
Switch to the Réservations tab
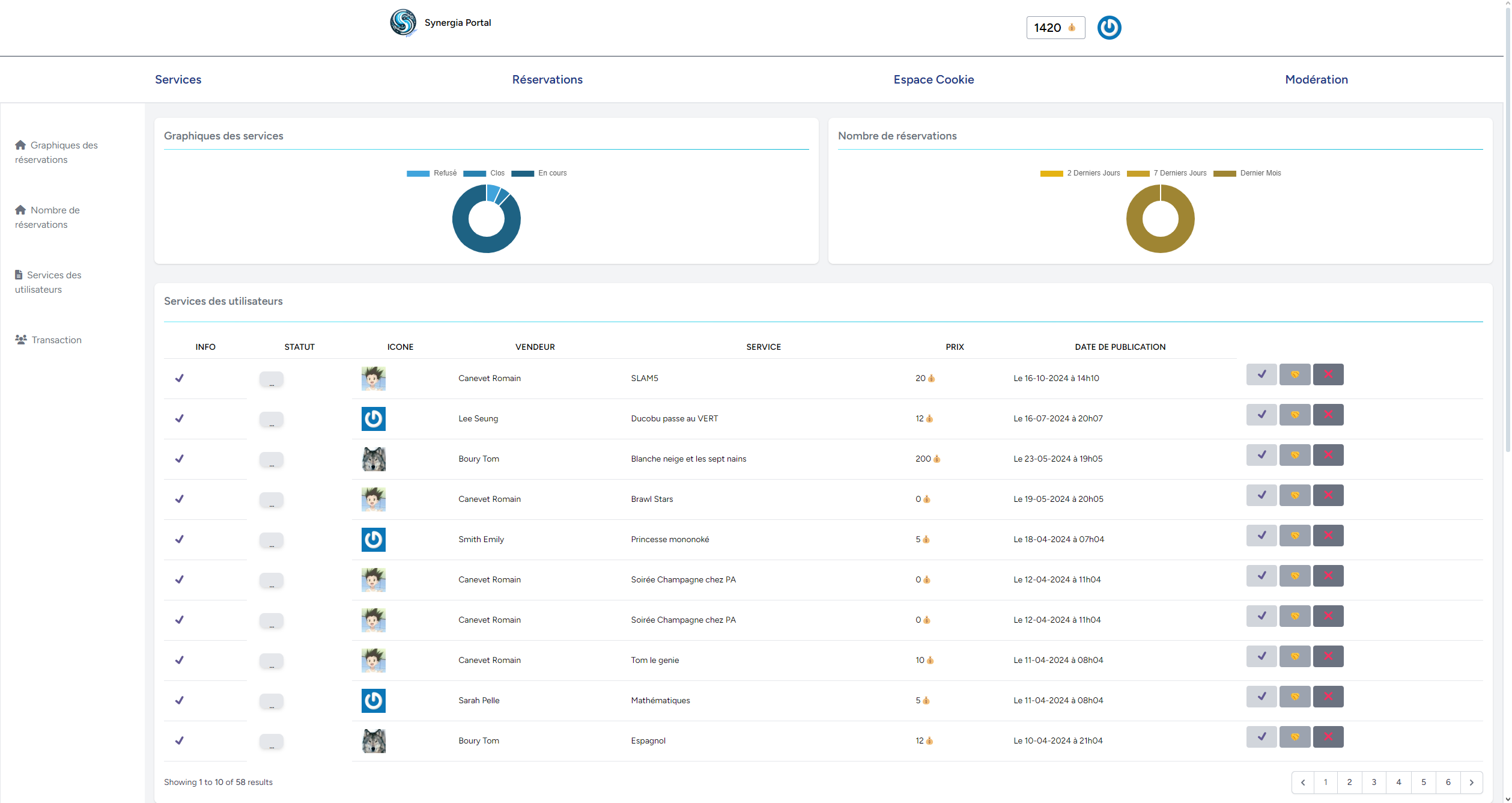pyautogui.click(x=547, y=79)
